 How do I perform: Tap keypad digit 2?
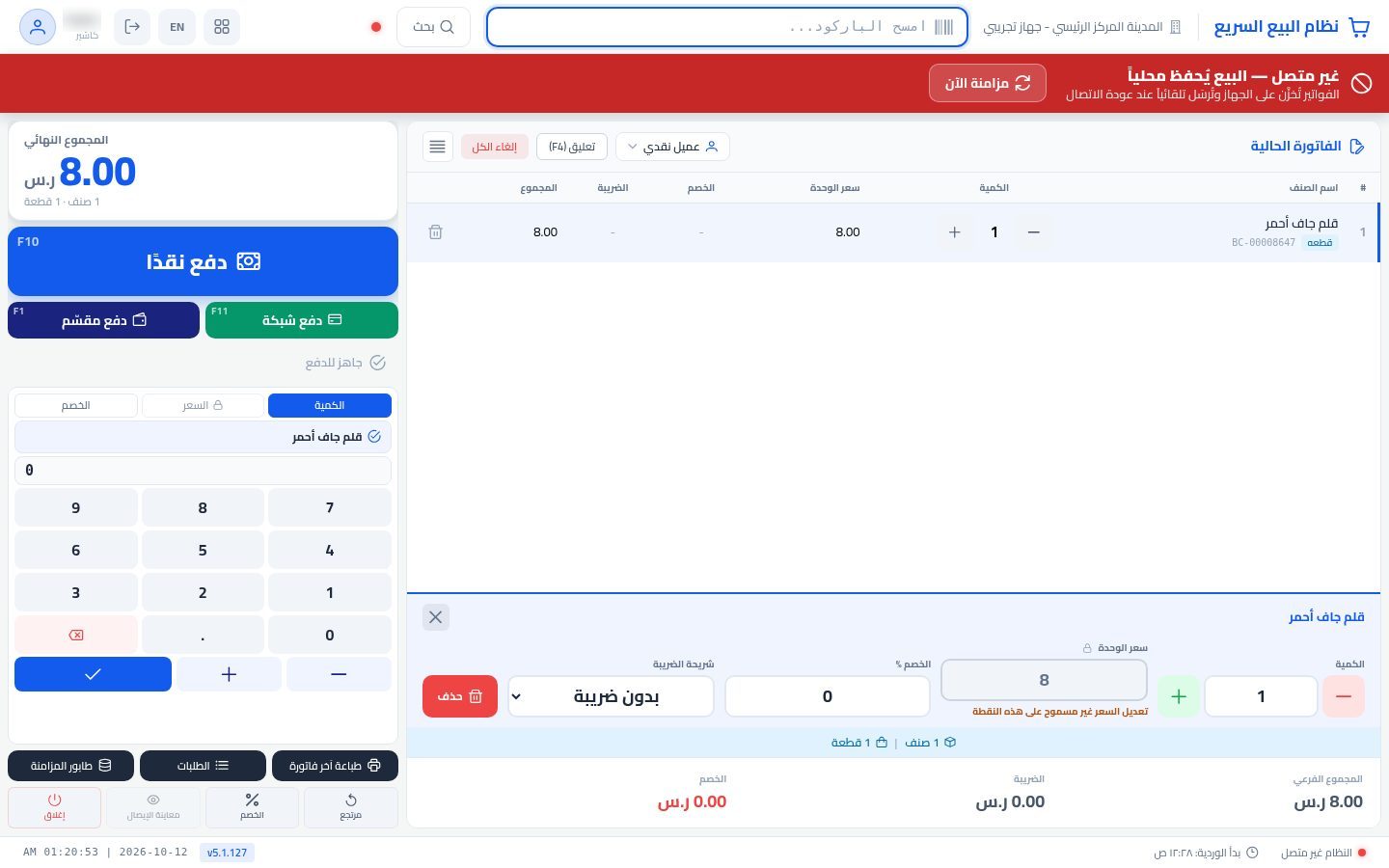(x=203, y=592)
